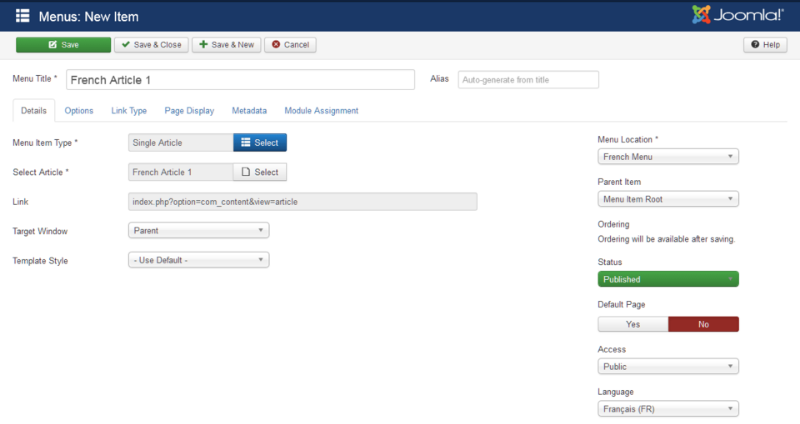The height and width of the screenshot is (424, 800).
Task: Set Default Page to Yes
Action: point(633,325)
